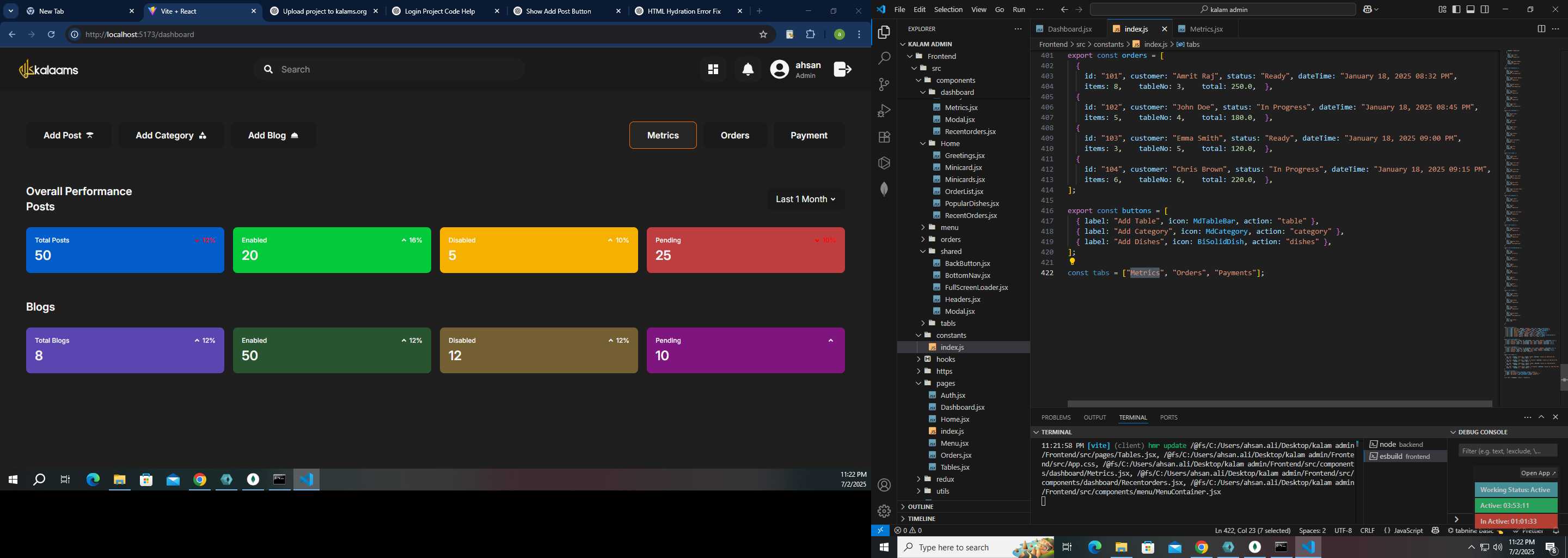1568x558 pixels.
Task: Open the PROBLEMS panel tab
Action: [x=1056, y=418]
